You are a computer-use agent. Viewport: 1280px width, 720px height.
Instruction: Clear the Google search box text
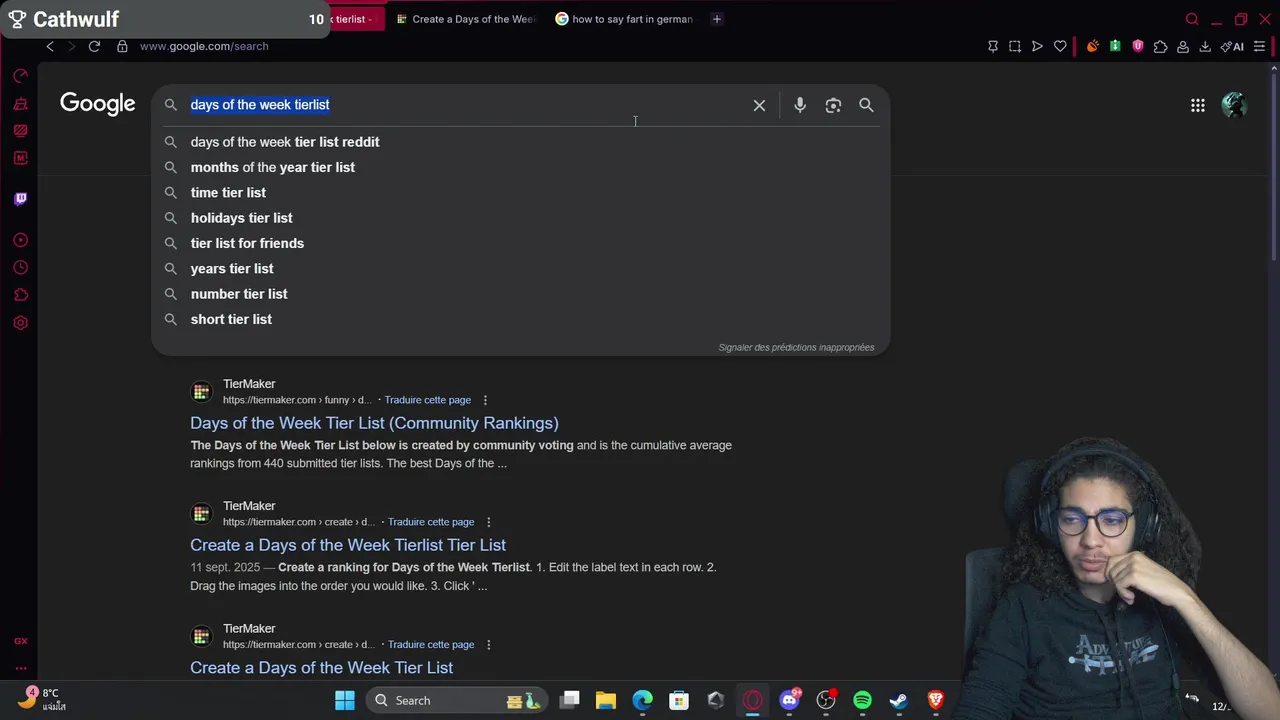pos(759,105)
